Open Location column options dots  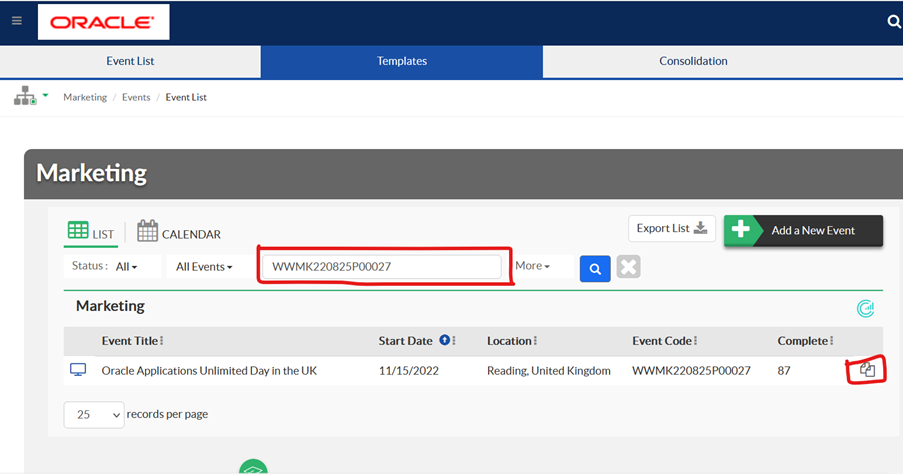click(536, 341)
